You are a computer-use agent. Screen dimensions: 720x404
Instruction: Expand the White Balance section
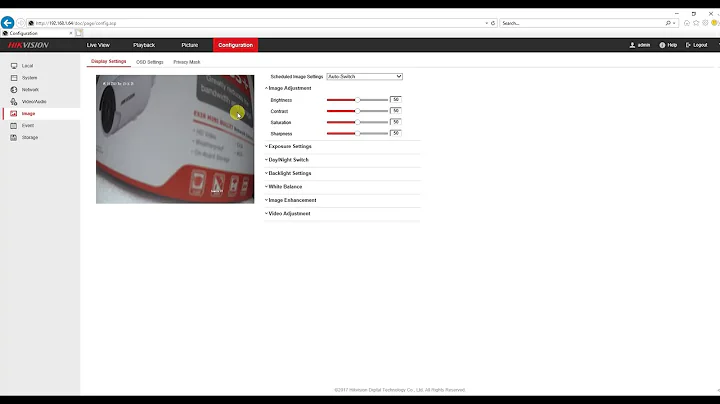click(284, 187)
